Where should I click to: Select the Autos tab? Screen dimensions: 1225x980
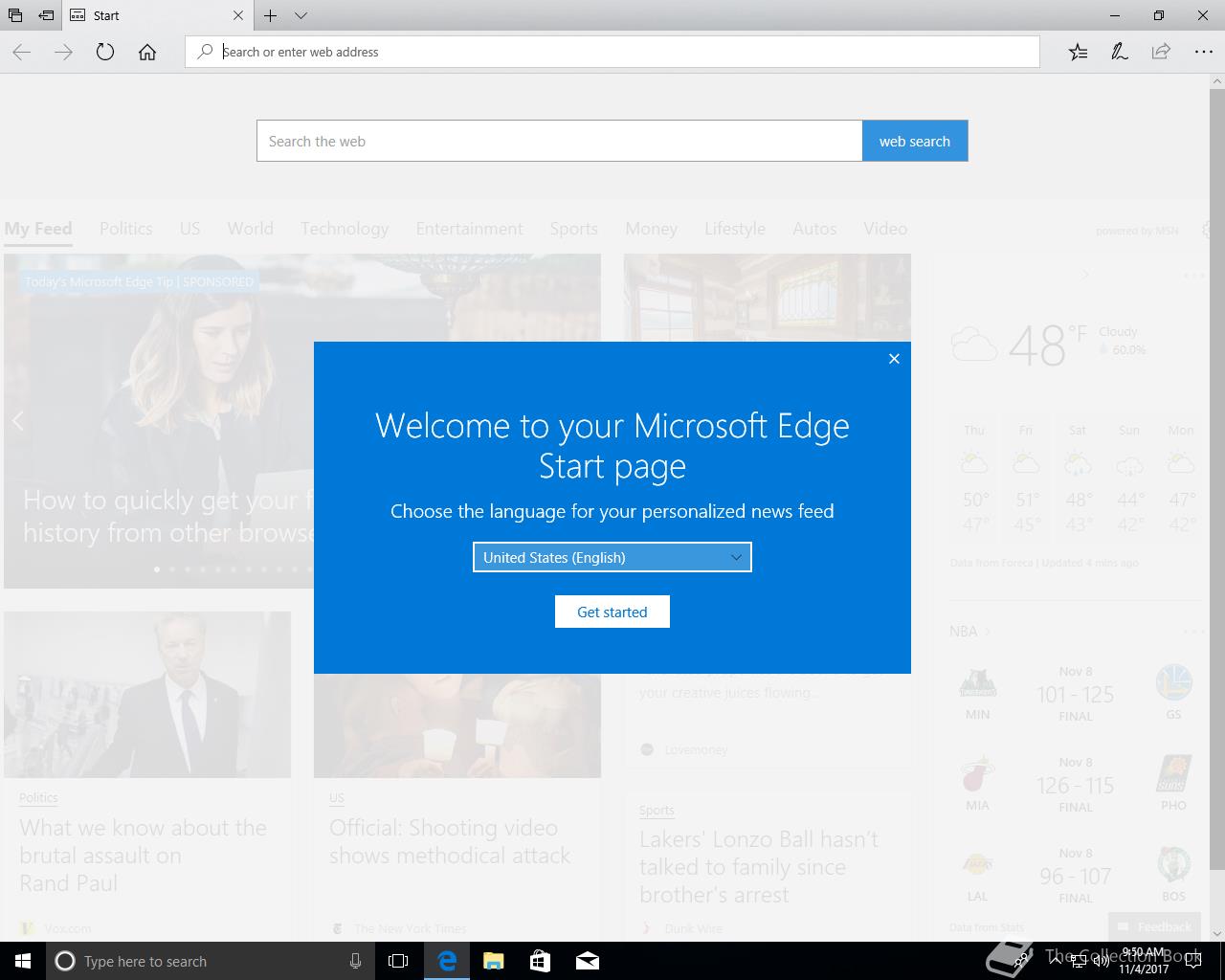[x=814, y=229]
